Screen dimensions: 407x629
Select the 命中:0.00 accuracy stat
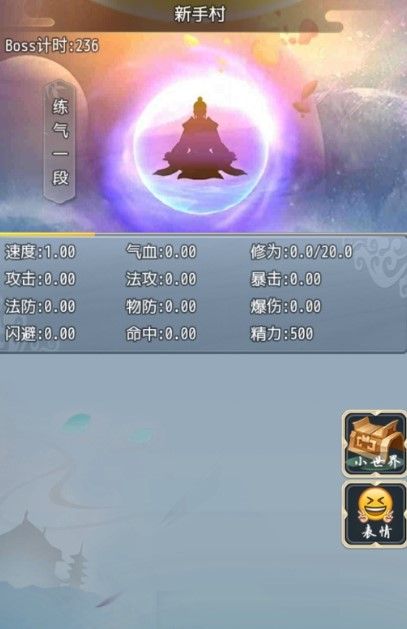pyautogui.click(x=161, y=334)
